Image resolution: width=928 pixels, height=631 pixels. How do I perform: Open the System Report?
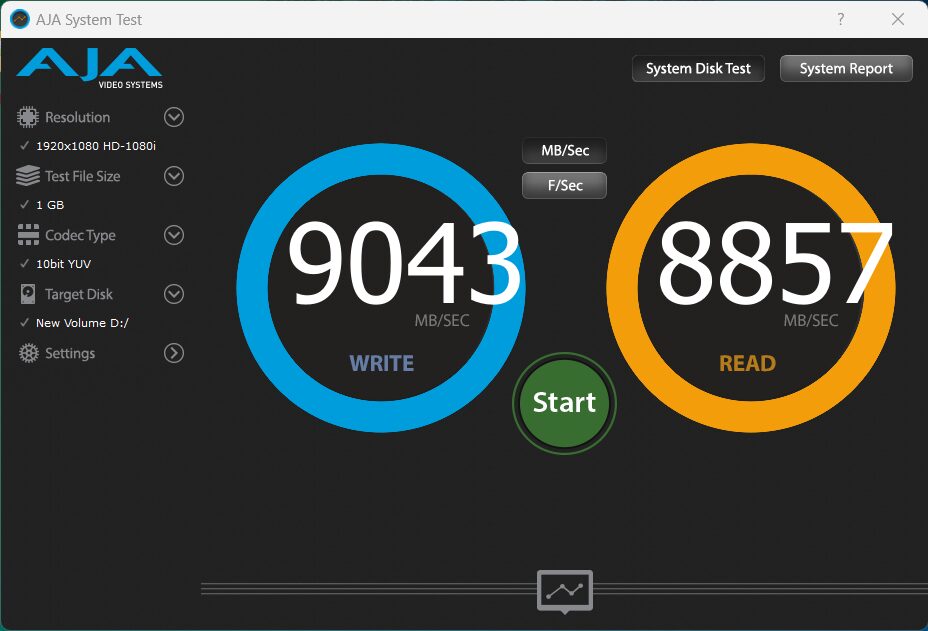(x=846, y=69)
